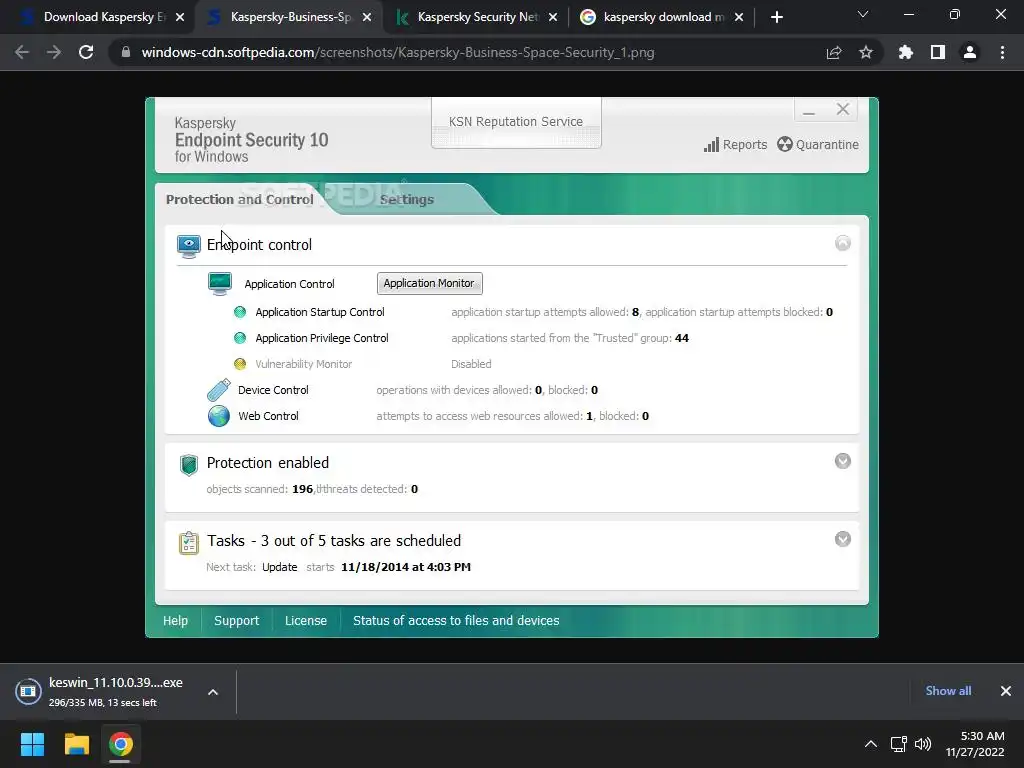Click Show all downloads

click(x=948, y=691)
